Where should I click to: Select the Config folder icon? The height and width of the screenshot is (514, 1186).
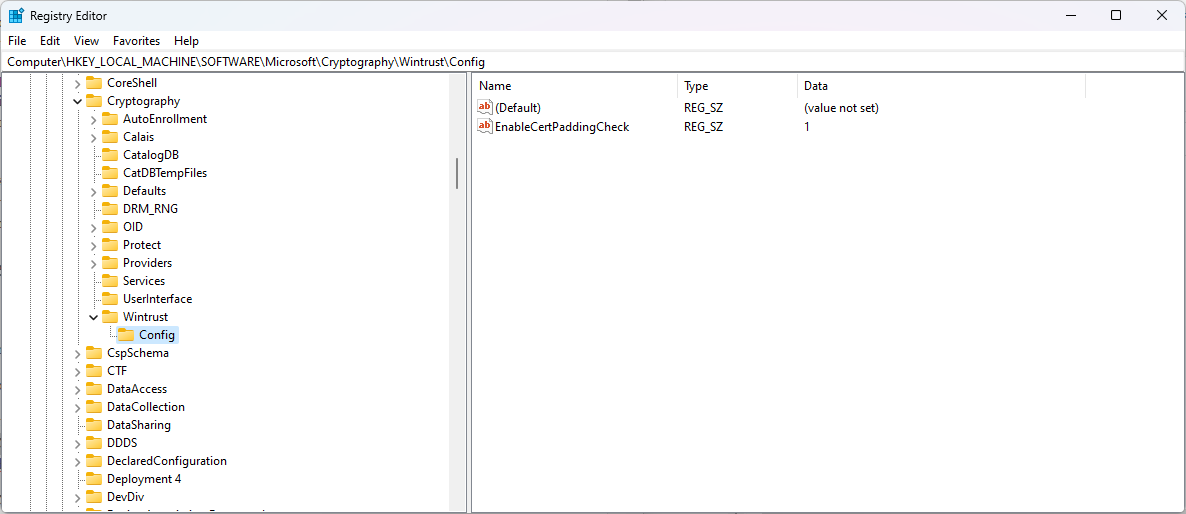126,335
